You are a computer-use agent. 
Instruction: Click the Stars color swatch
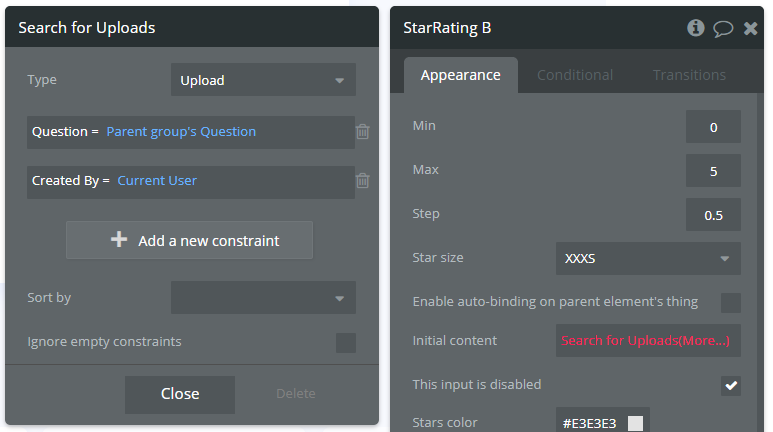pyautogui.click(x=635, y=423)
